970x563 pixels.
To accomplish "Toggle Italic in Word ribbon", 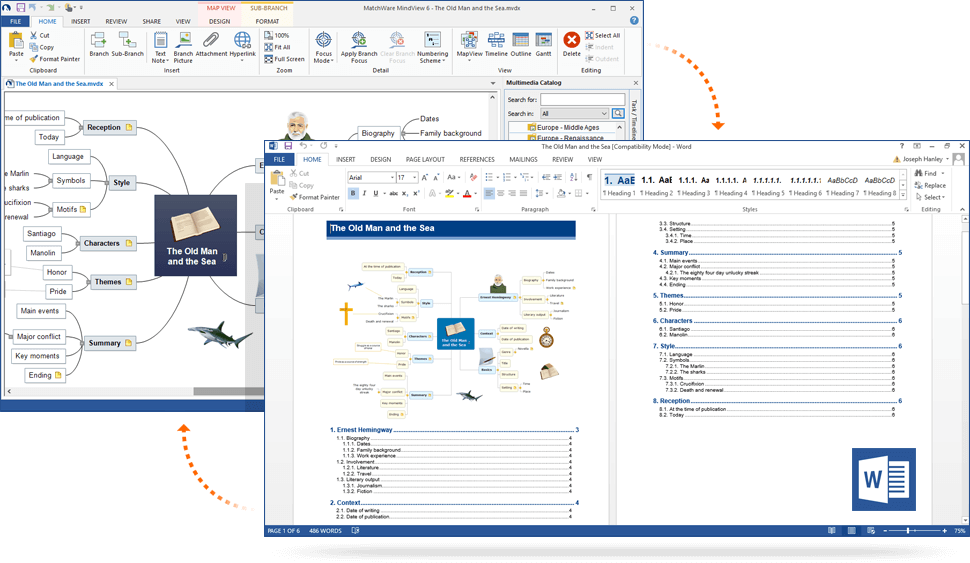I will pyautogui.click(x=364, y=193).
